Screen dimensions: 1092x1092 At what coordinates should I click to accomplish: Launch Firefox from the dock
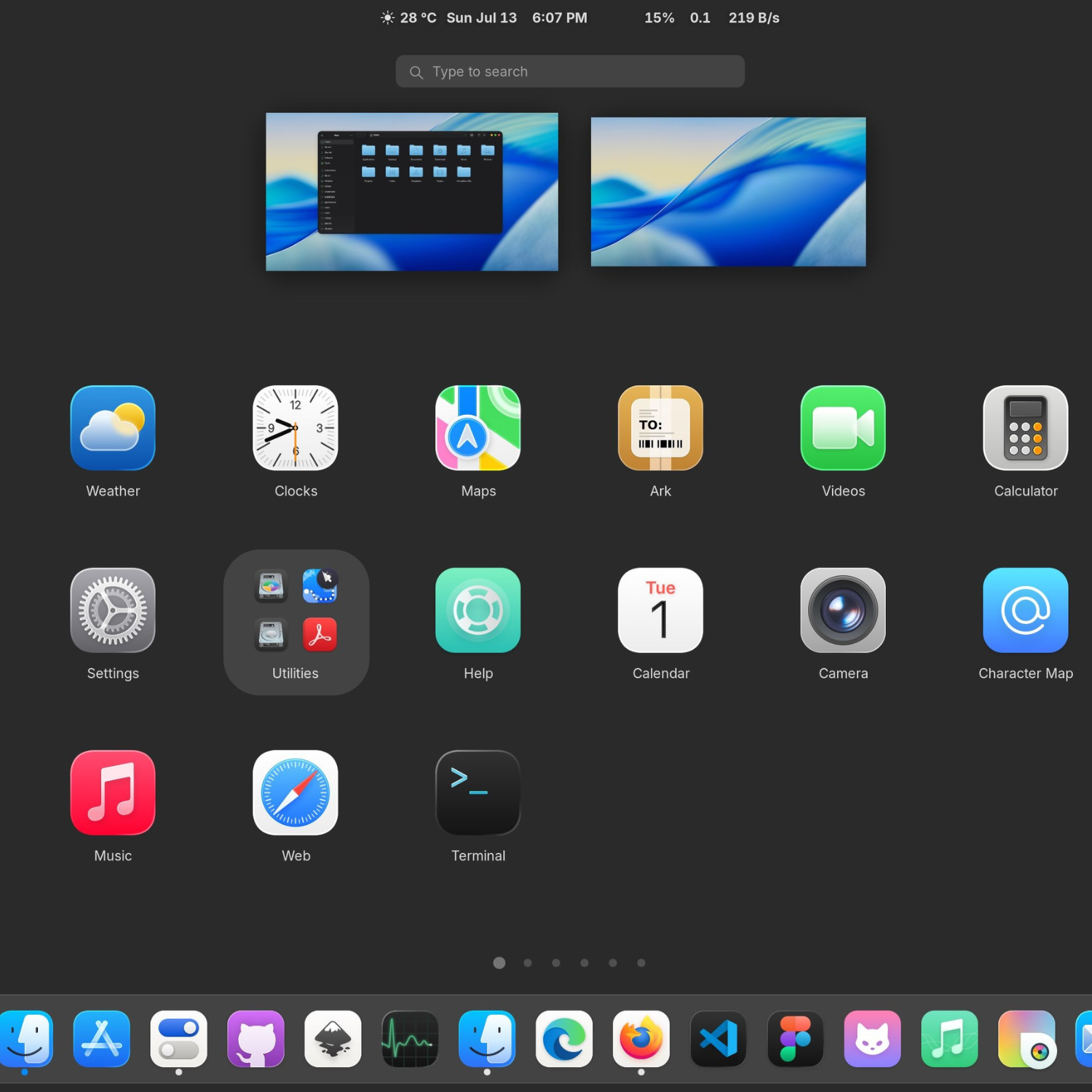point(641,1039)
